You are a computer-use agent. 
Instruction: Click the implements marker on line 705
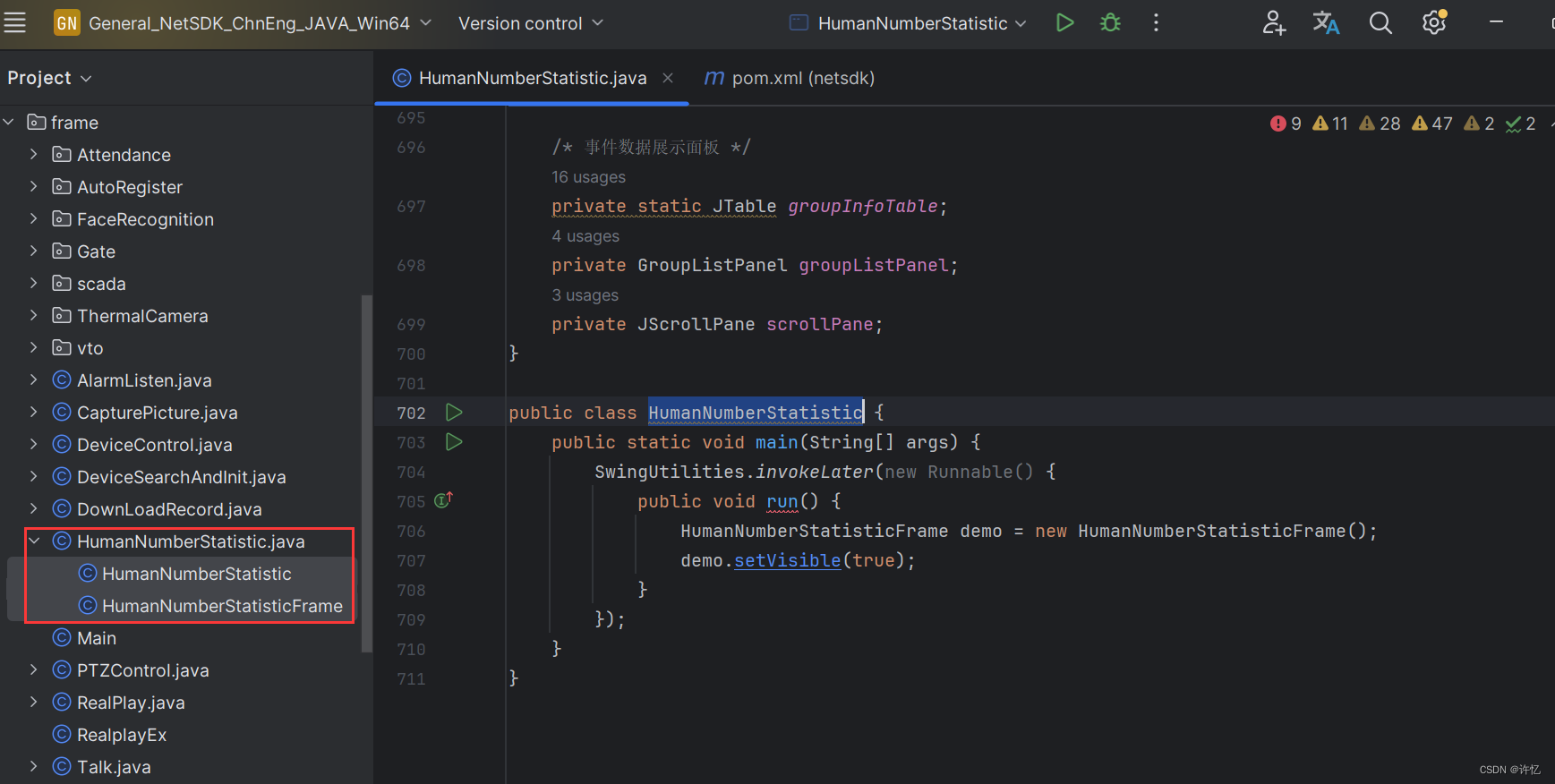444,500
